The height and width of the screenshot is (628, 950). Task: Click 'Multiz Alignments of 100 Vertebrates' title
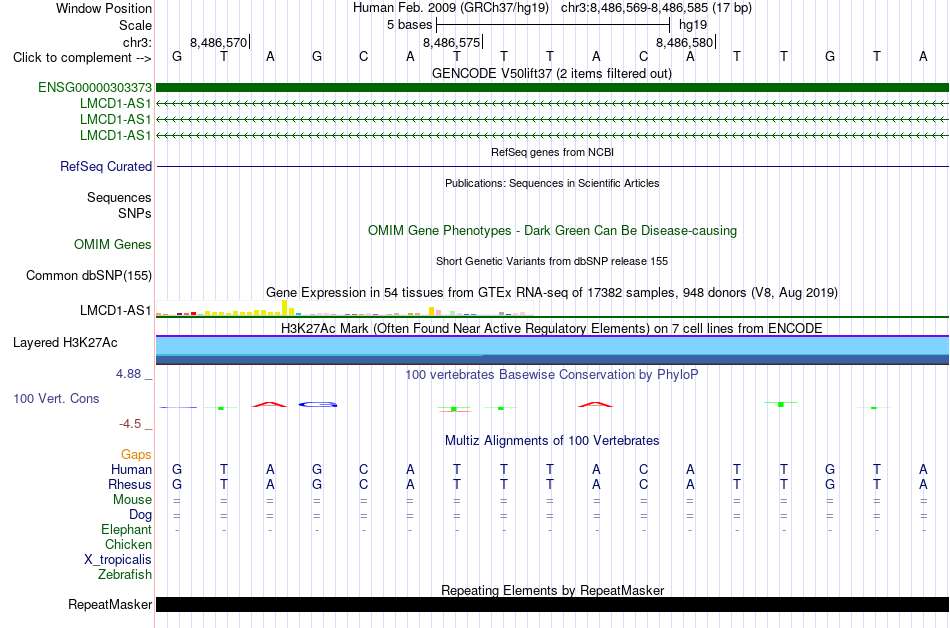tap(552, 440)
